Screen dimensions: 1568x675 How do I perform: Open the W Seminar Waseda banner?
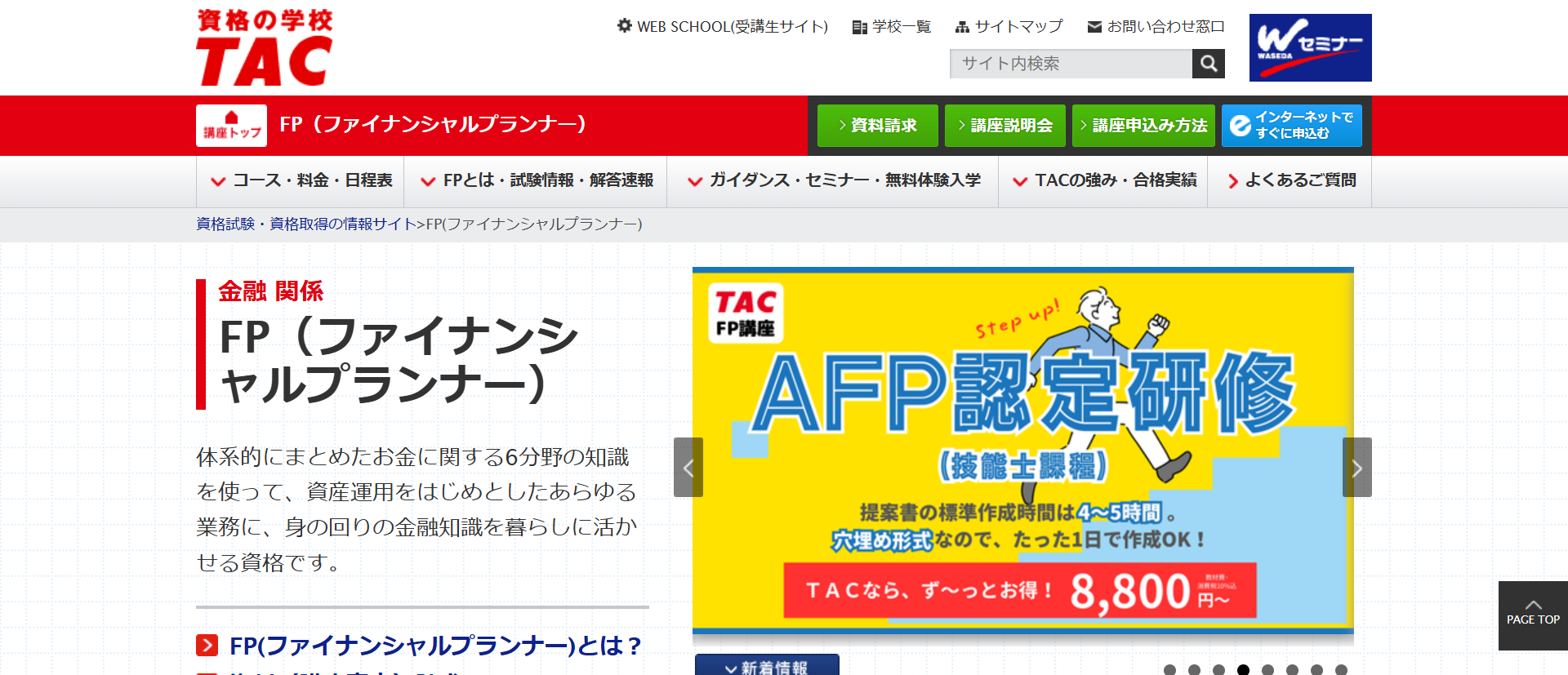(x=1310, y=47)
